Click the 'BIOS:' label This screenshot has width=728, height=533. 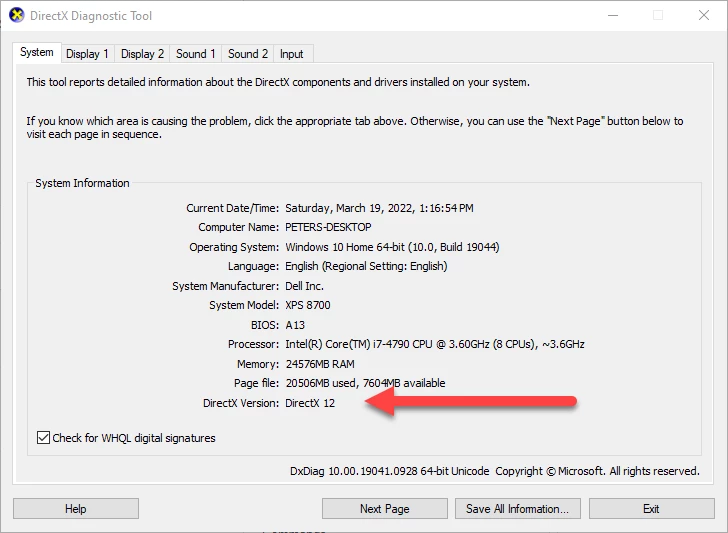[x=265, y=325]
